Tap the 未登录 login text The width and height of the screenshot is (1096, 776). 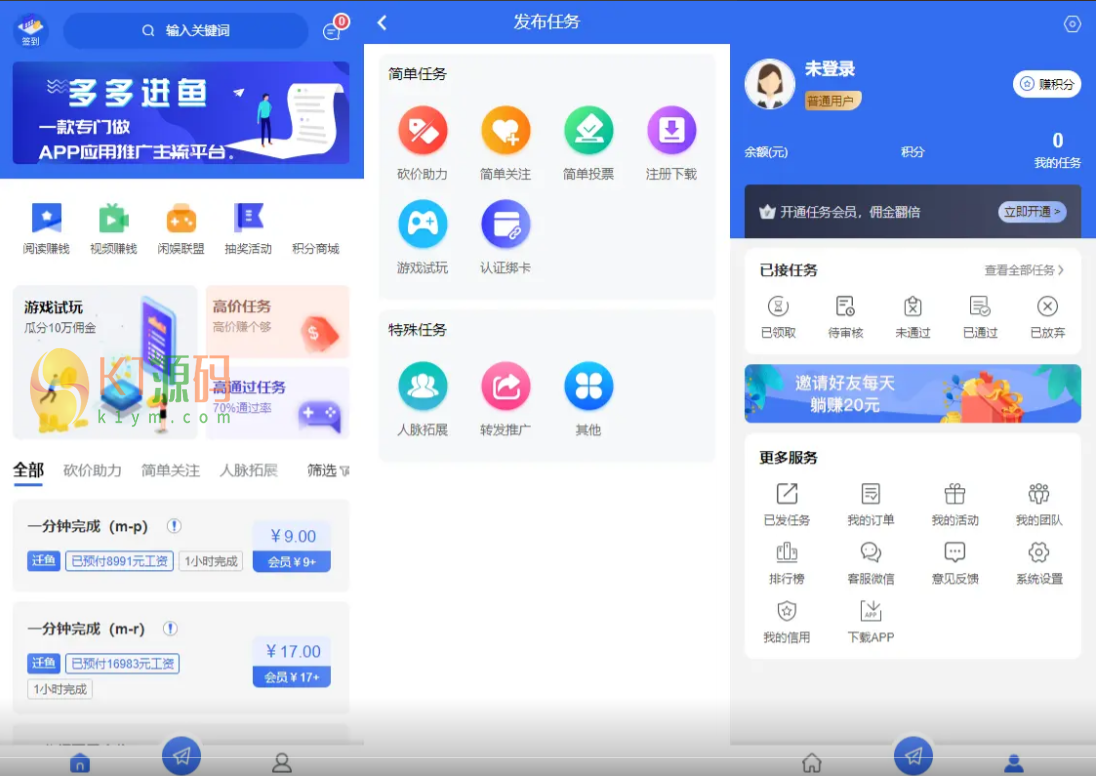coord(830,69)
